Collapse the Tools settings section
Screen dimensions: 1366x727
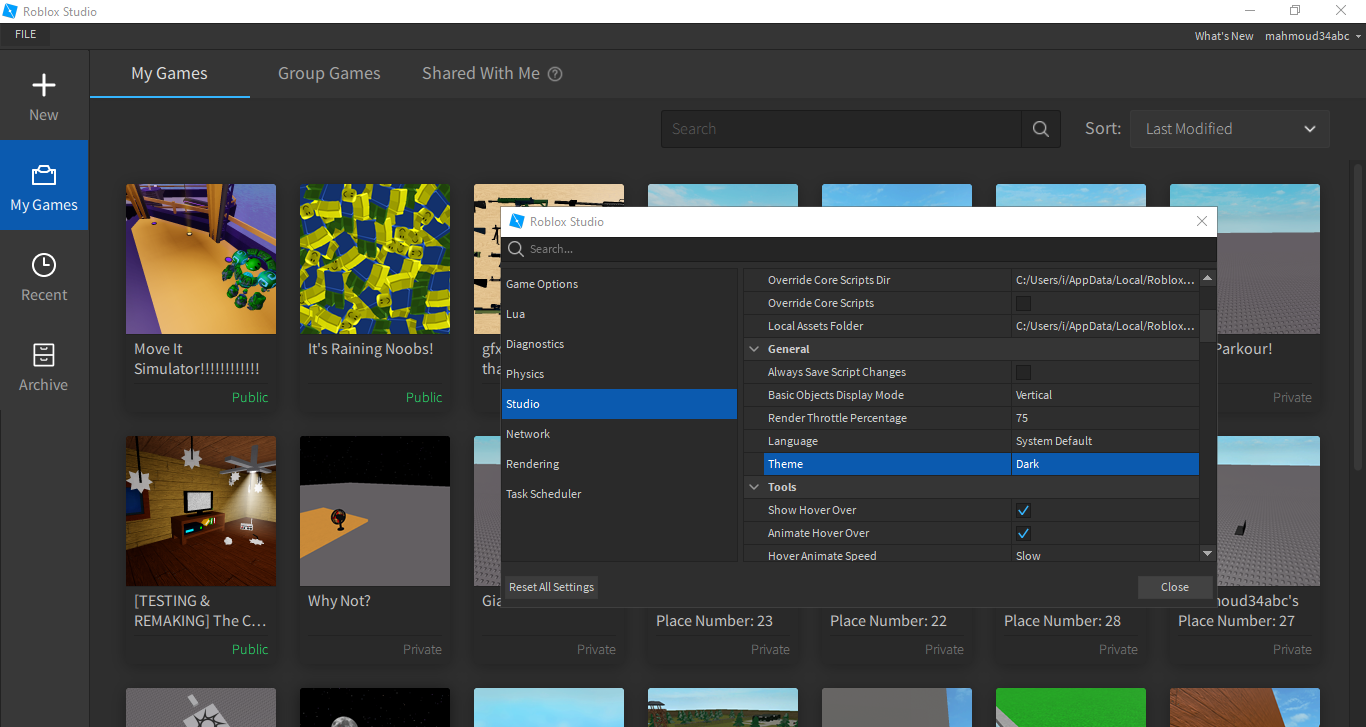(x=753, y=487)
